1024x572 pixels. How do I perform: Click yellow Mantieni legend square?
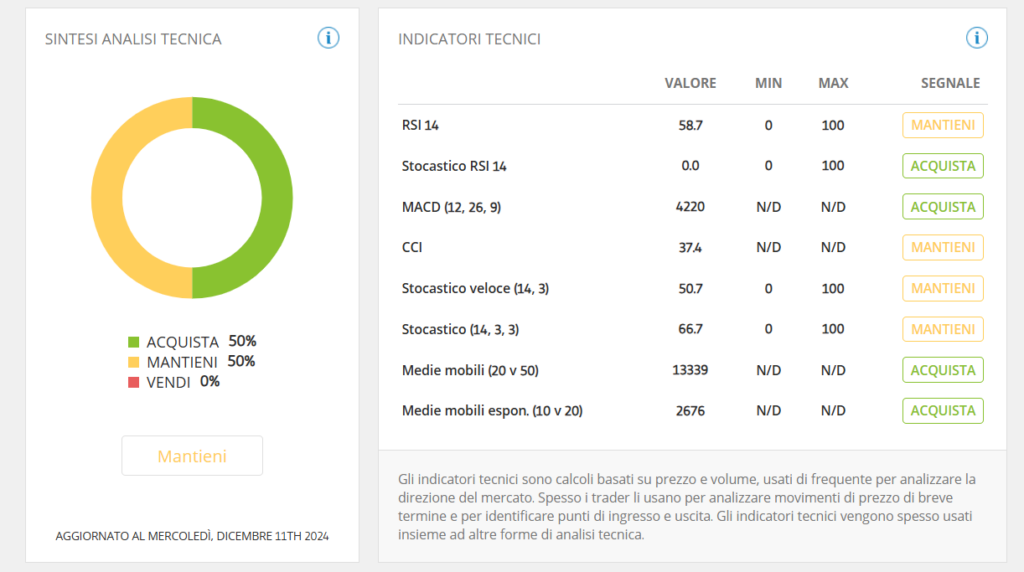pyautogui.click(x=134, y=362)
